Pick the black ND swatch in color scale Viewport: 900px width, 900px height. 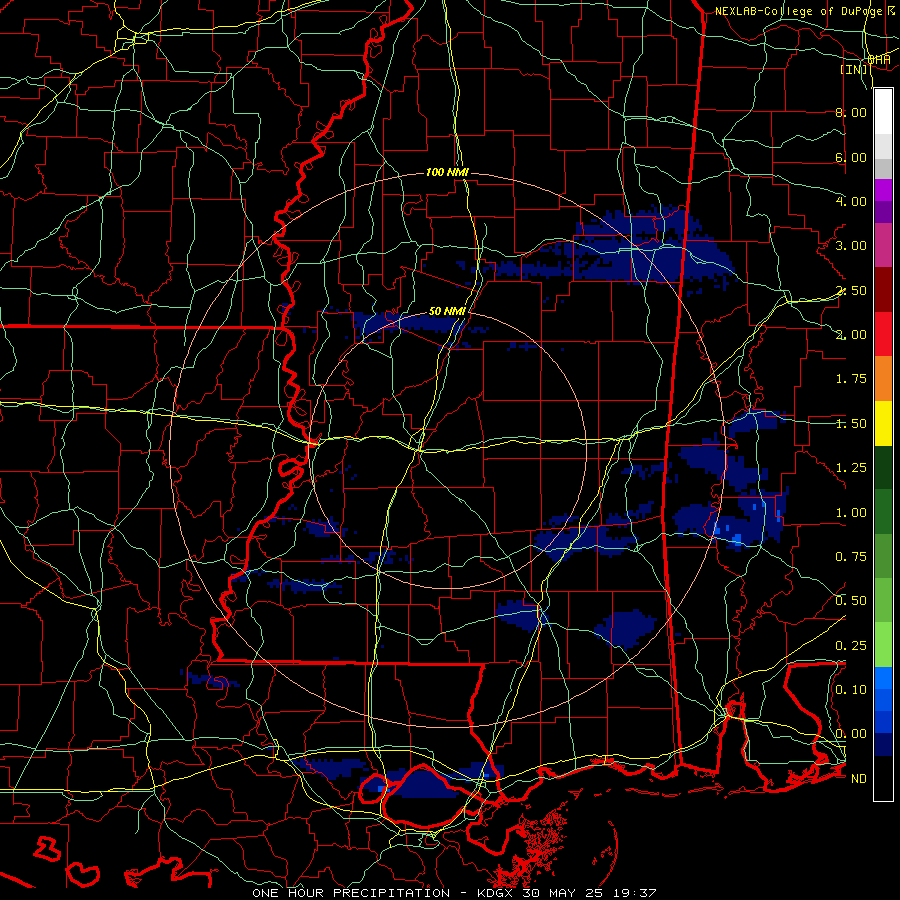click(883, 778)
